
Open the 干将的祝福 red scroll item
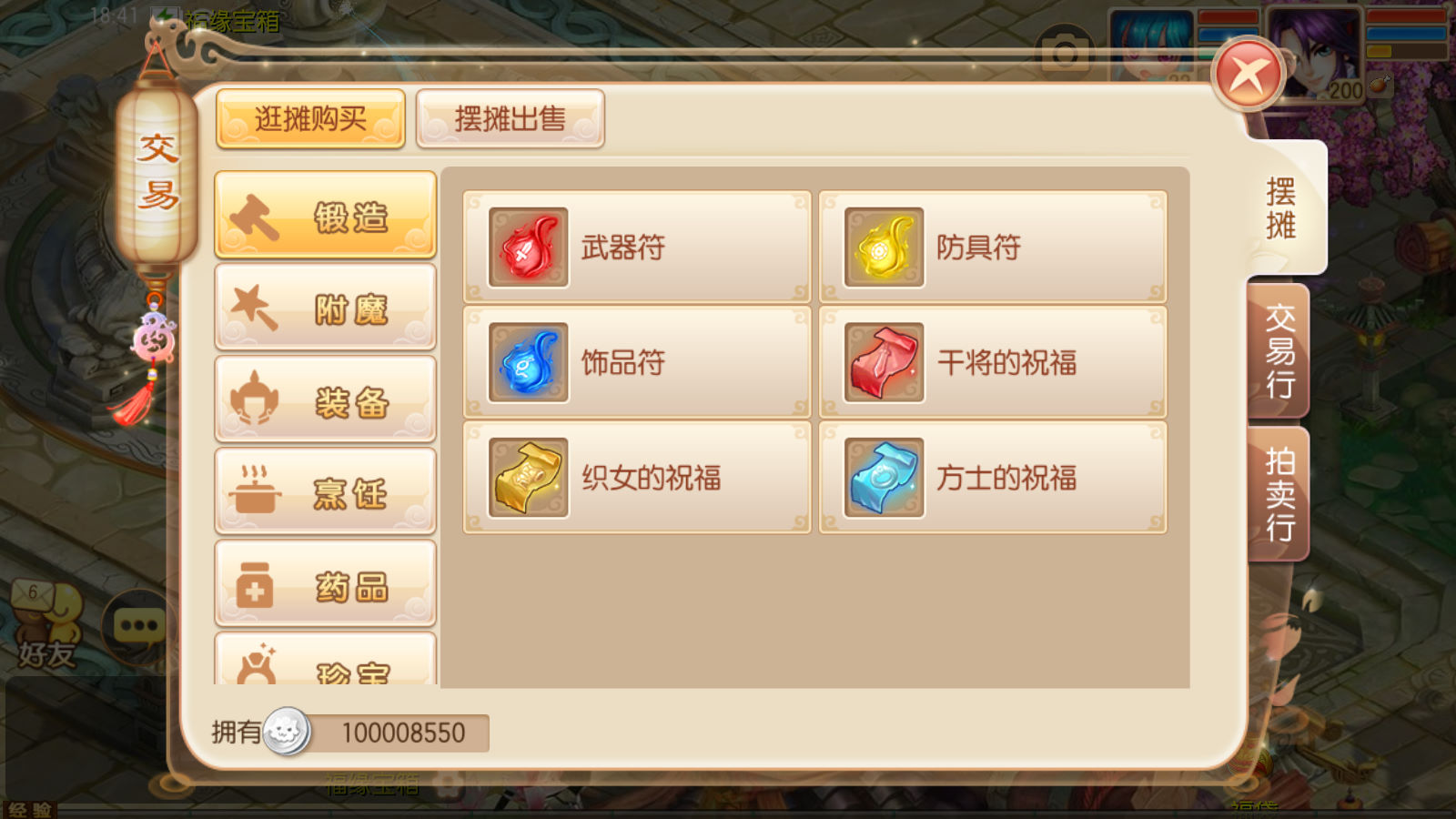pos(993,362)
